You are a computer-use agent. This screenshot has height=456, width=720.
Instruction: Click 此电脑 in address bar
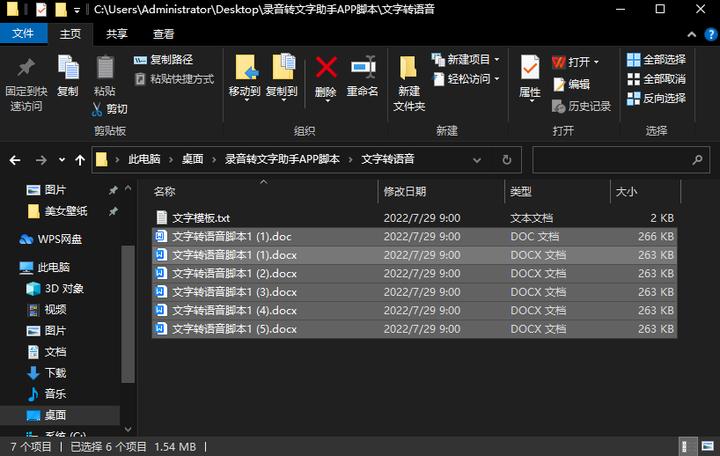144,159
